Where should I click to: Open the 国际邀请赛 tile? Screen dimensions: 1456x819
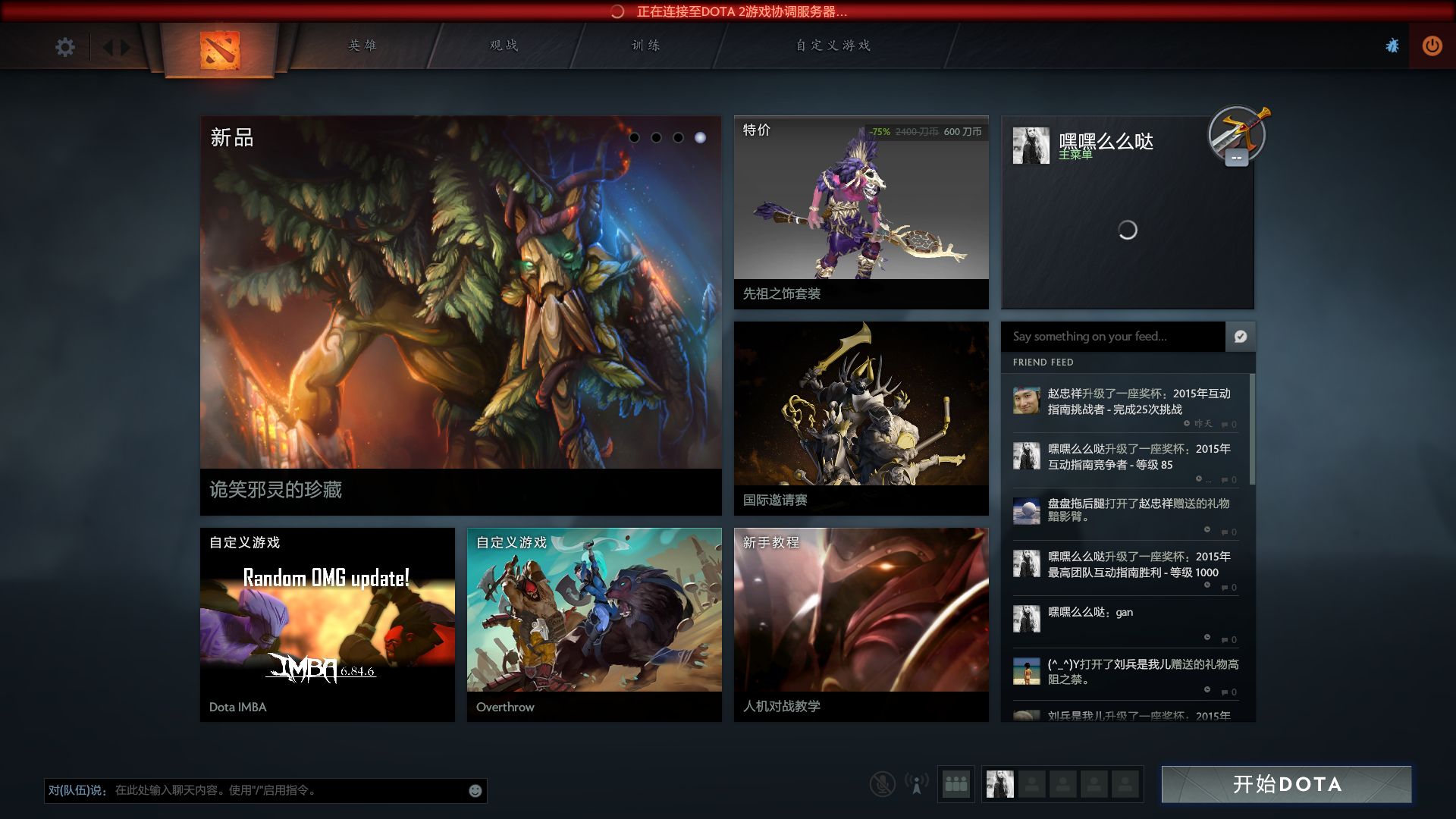(x=861, y=419)
